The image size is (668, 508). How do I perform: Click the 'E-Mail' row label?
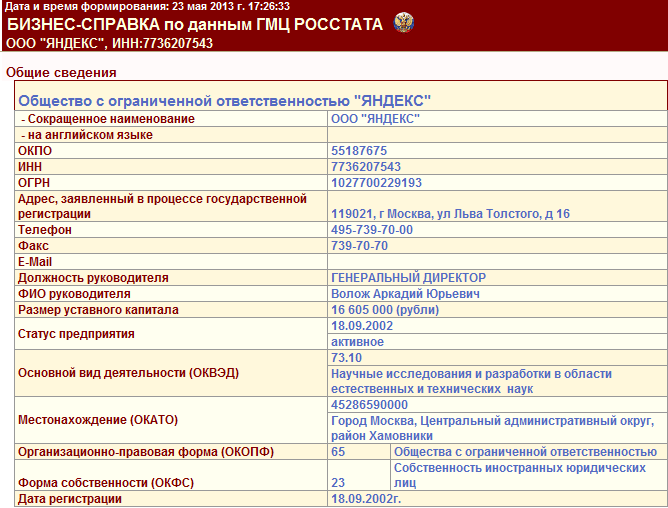35,262
